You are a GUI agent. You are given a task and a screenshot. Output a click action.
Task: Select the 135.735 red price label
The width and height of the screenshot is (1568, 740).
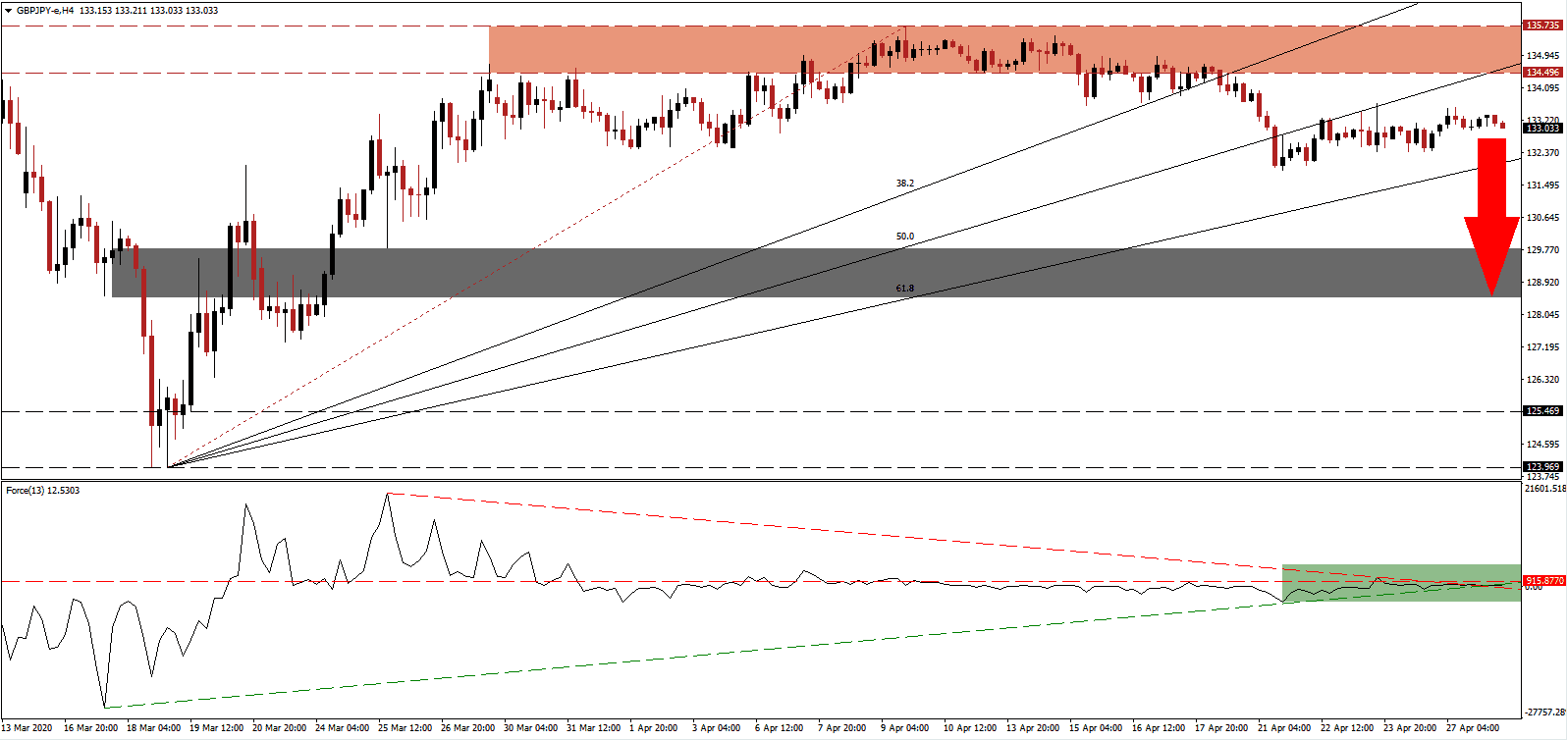[x=1542, y=26]
